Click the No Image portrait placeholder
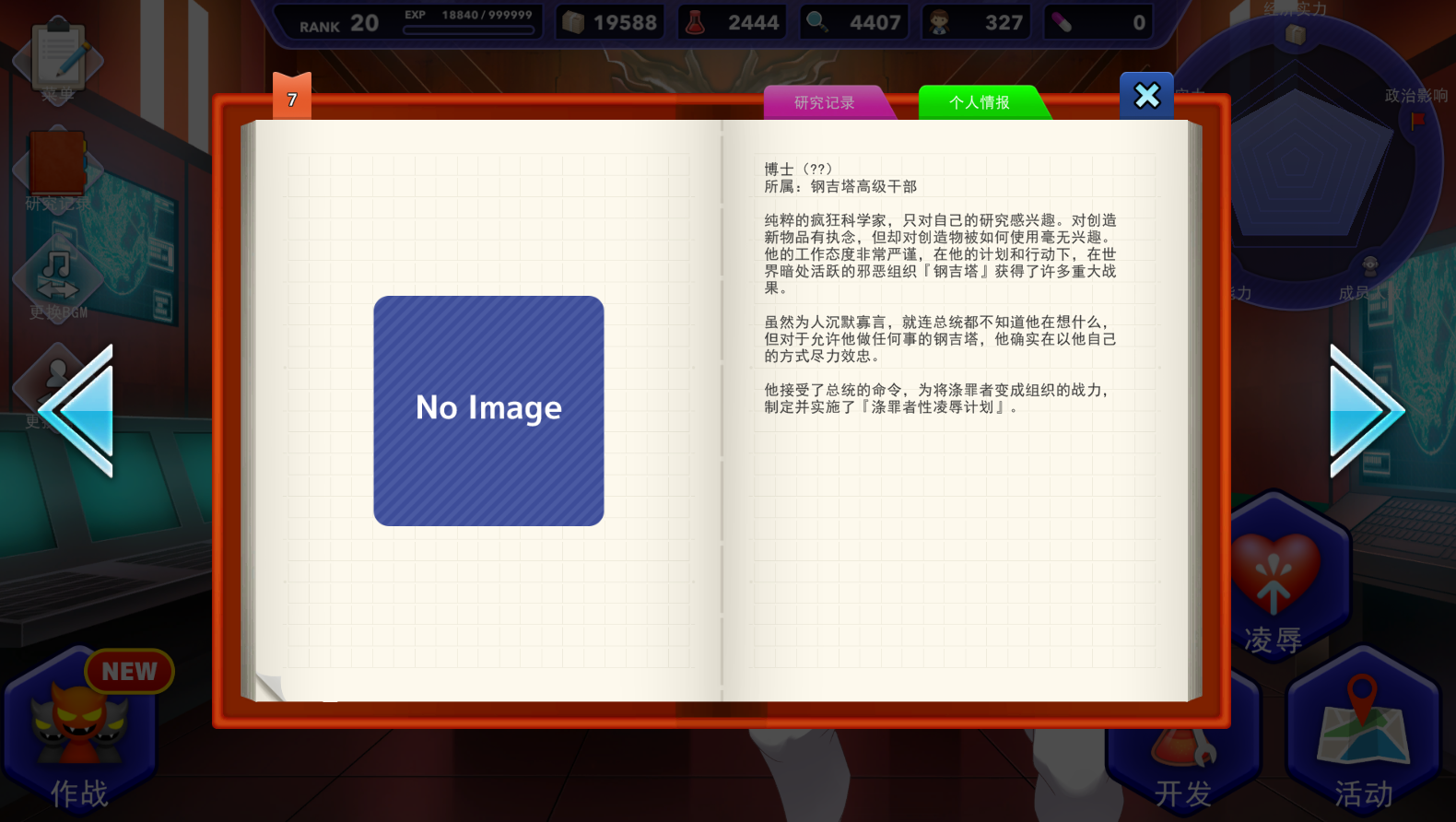 coord(488,411)
